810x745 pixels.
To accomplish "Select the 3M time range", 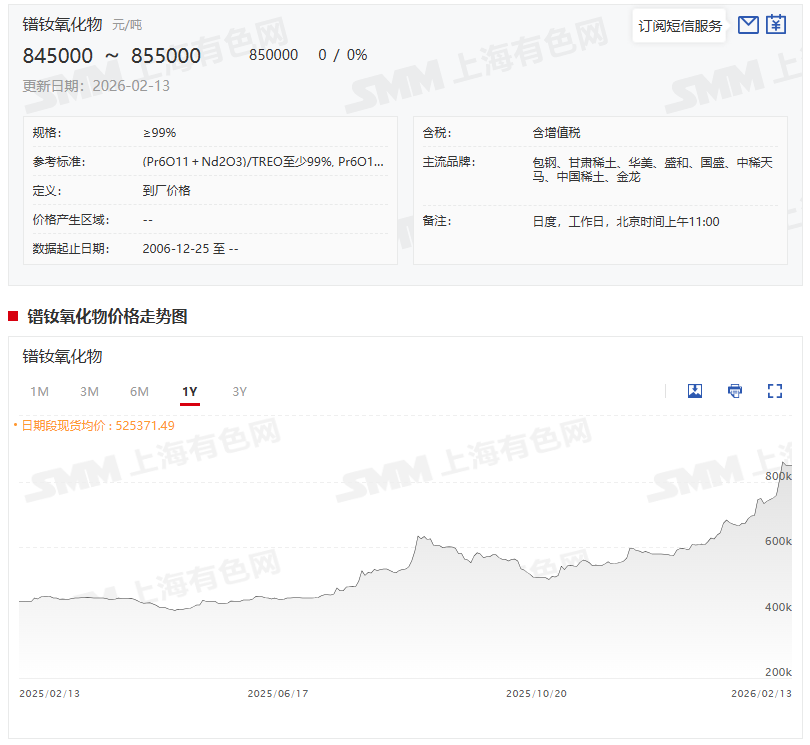I will pos(90,391).
